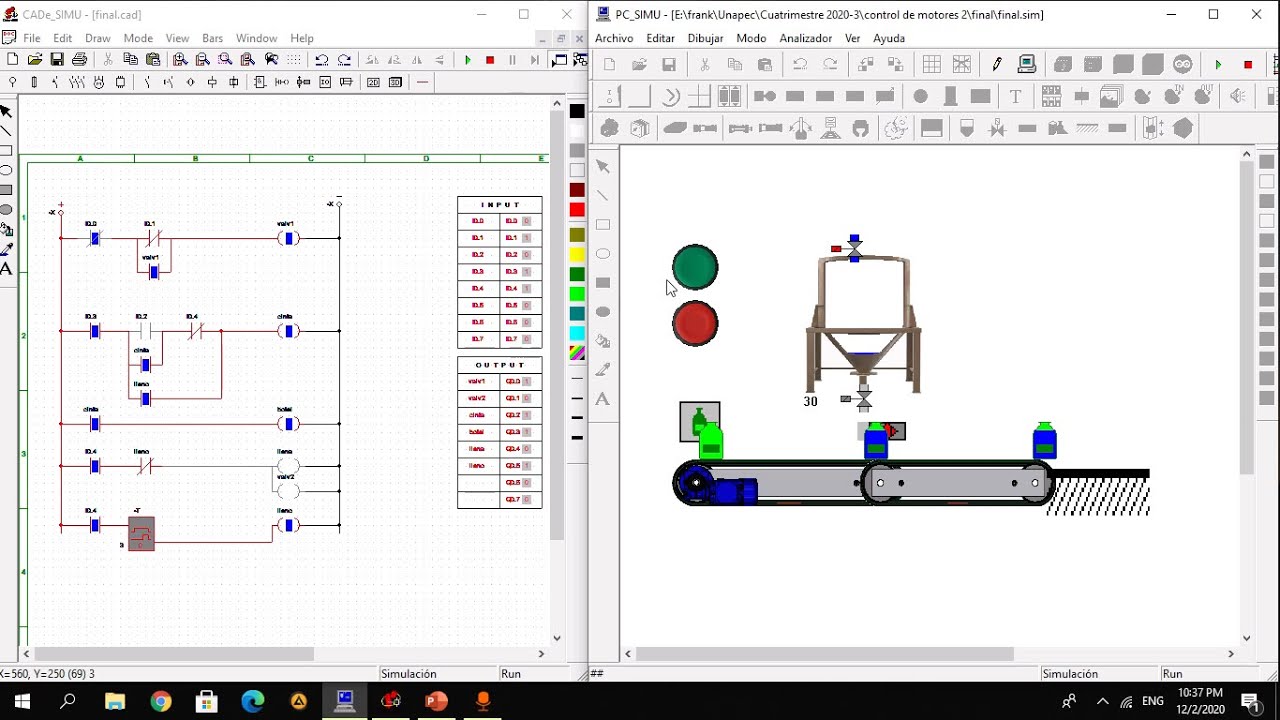The image size is (1280, 720).
Task: Push the red stop button in PC_SIMU
Action: [695, 324]
